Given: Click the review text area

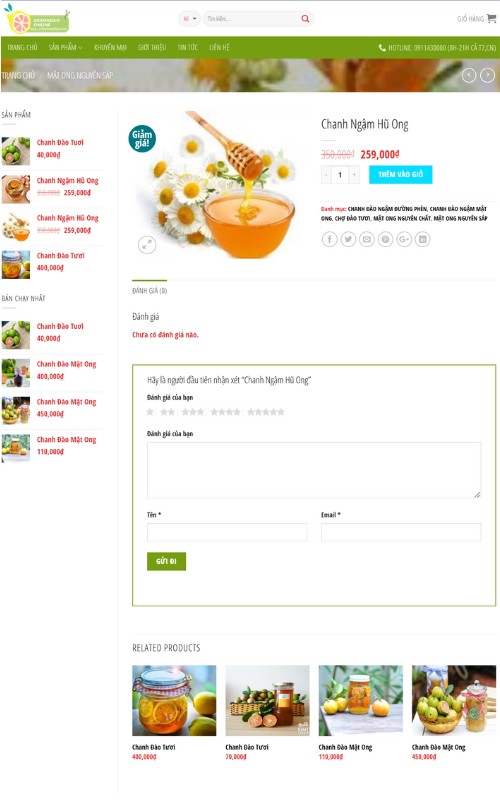Looking at the screenshot, I should [x=314, y=470].
